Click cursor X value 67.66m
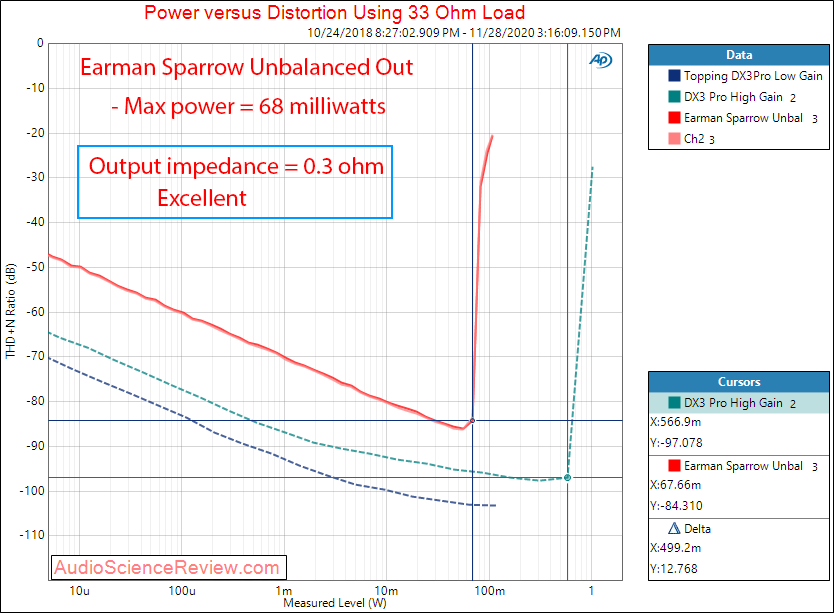The image size is (834, 613). point(675,485)
